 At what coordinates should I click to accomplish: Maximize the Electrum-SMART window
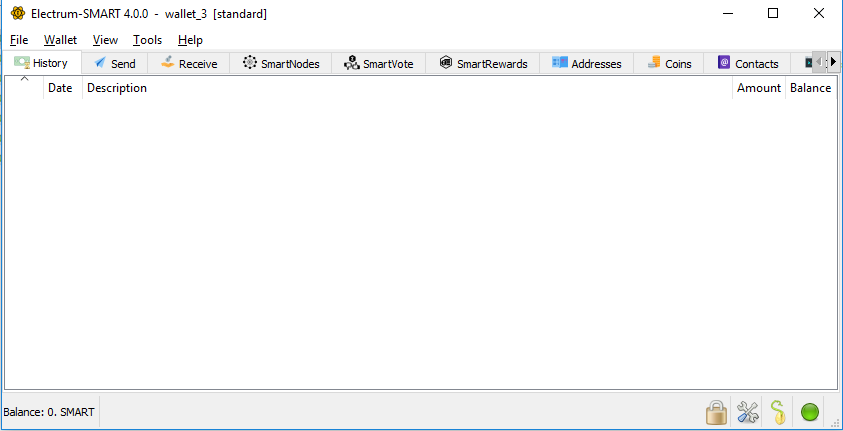(x=773, y=13)
